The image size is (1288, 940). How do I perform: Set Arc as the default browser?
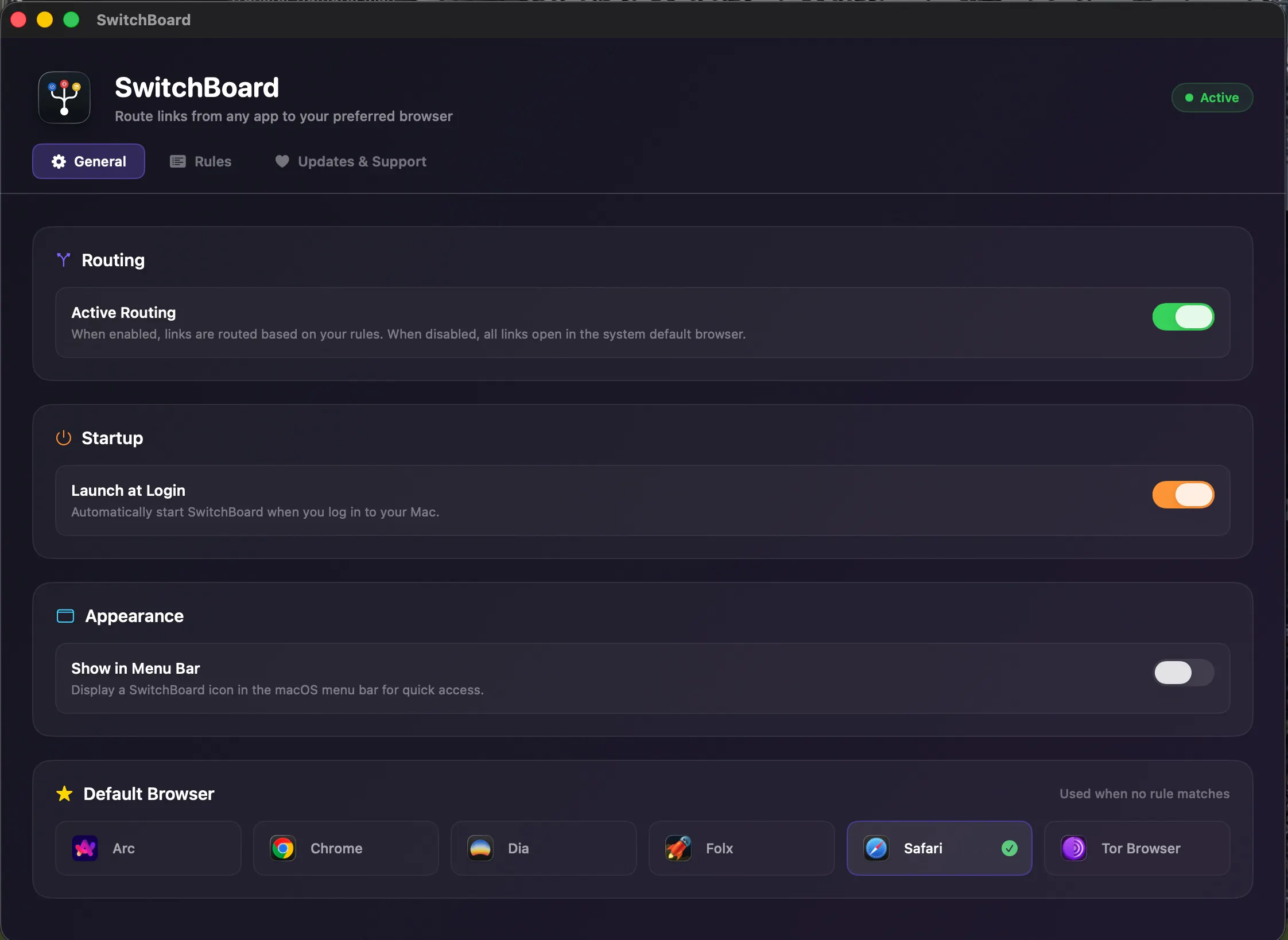[148, 848]
